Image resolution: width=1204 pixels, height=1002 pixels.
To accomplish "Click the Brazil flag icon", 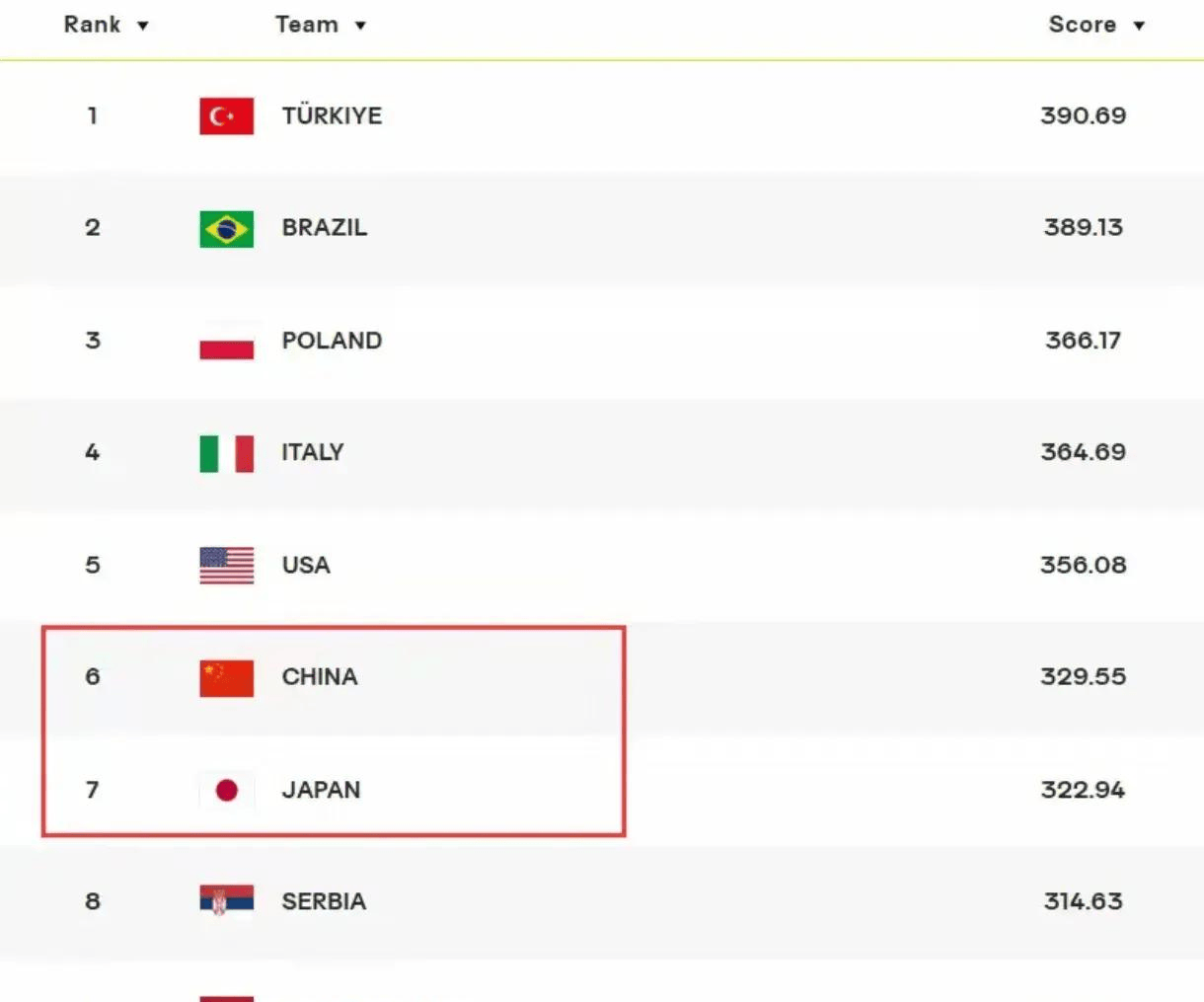I will [226, 229].
